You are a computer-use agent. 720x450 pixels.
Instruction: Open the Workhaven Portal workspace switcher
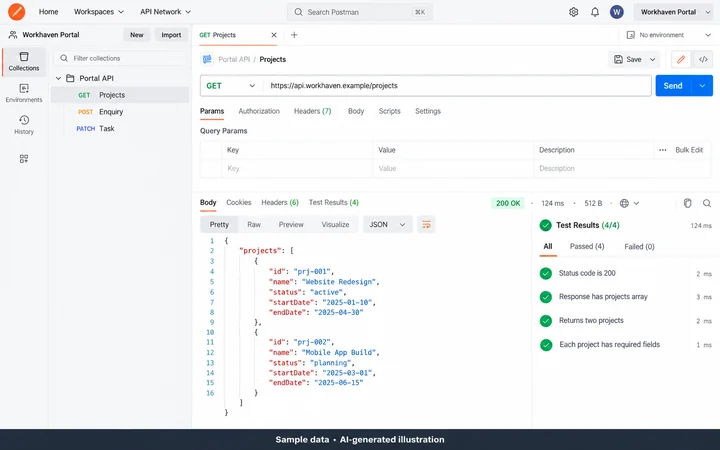coord(673,12)
